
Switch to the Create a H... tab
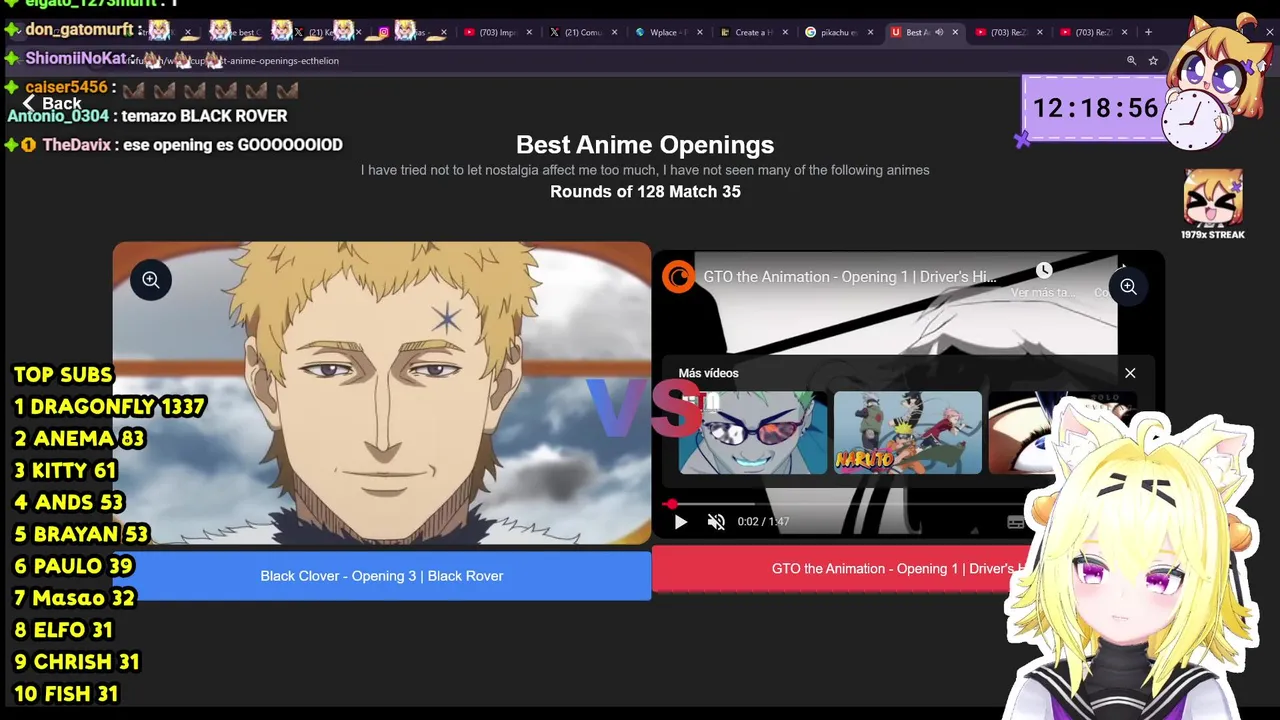pos(753,32)
